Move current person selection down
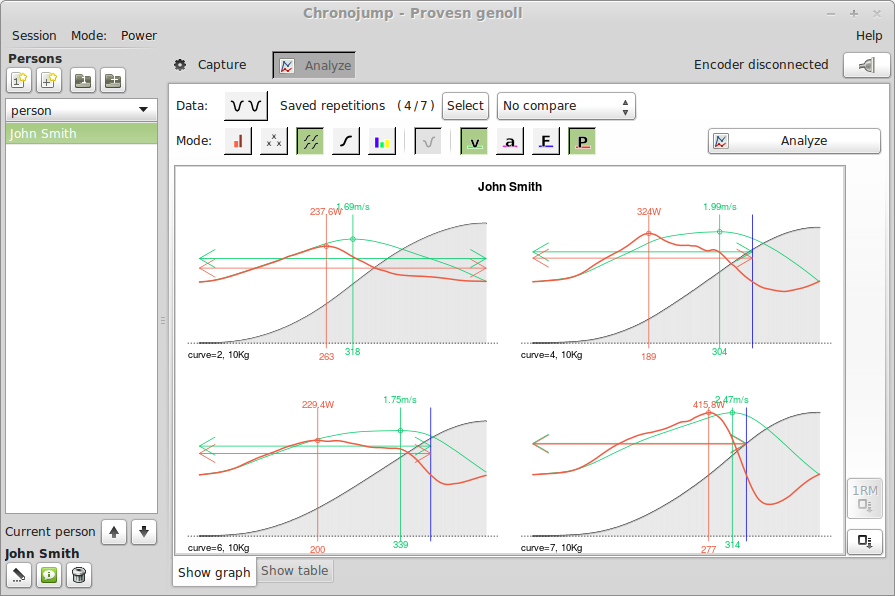Image resolution: width=895 pixels, height=596 pixels. [144, 532]
